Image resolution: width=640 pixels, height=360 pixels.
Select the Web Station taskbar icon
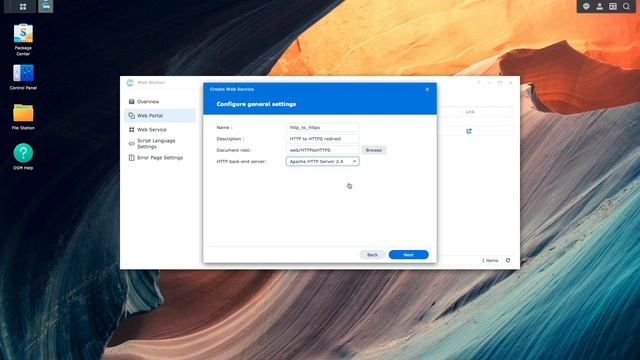(46, 6)
